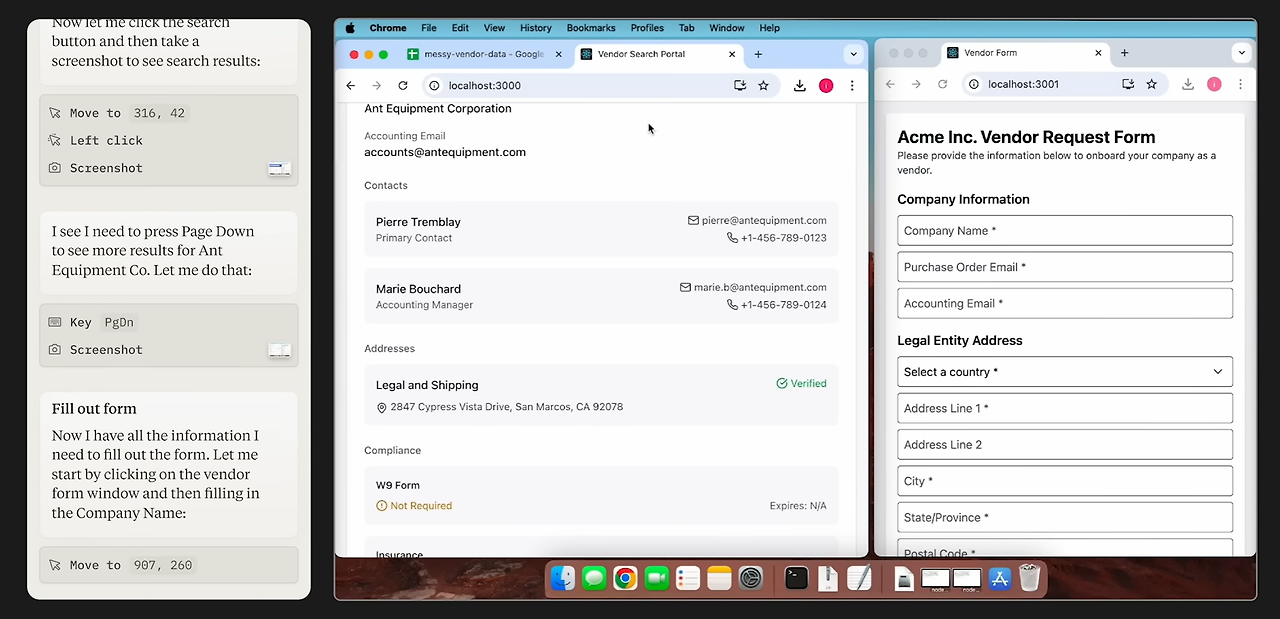The height and width of the screenshot is (619, 1280).
Task: Click the warning icon next to Not Required
Action: coord(381,506)
